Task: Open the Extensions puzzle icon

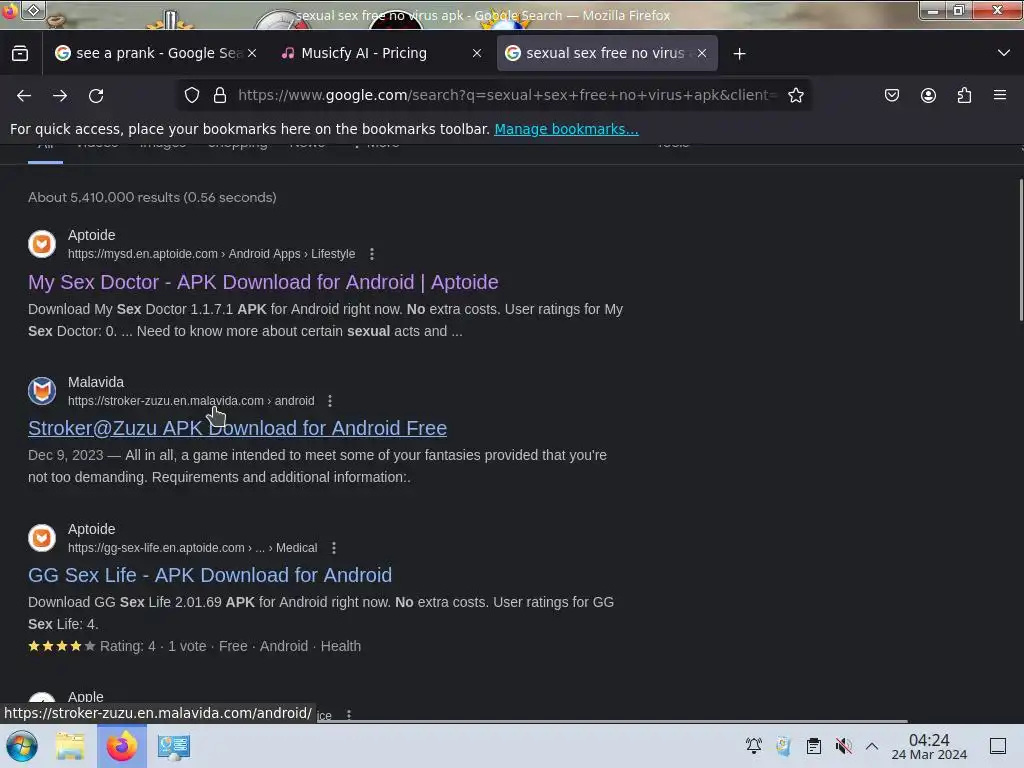Action: (964, 95)
